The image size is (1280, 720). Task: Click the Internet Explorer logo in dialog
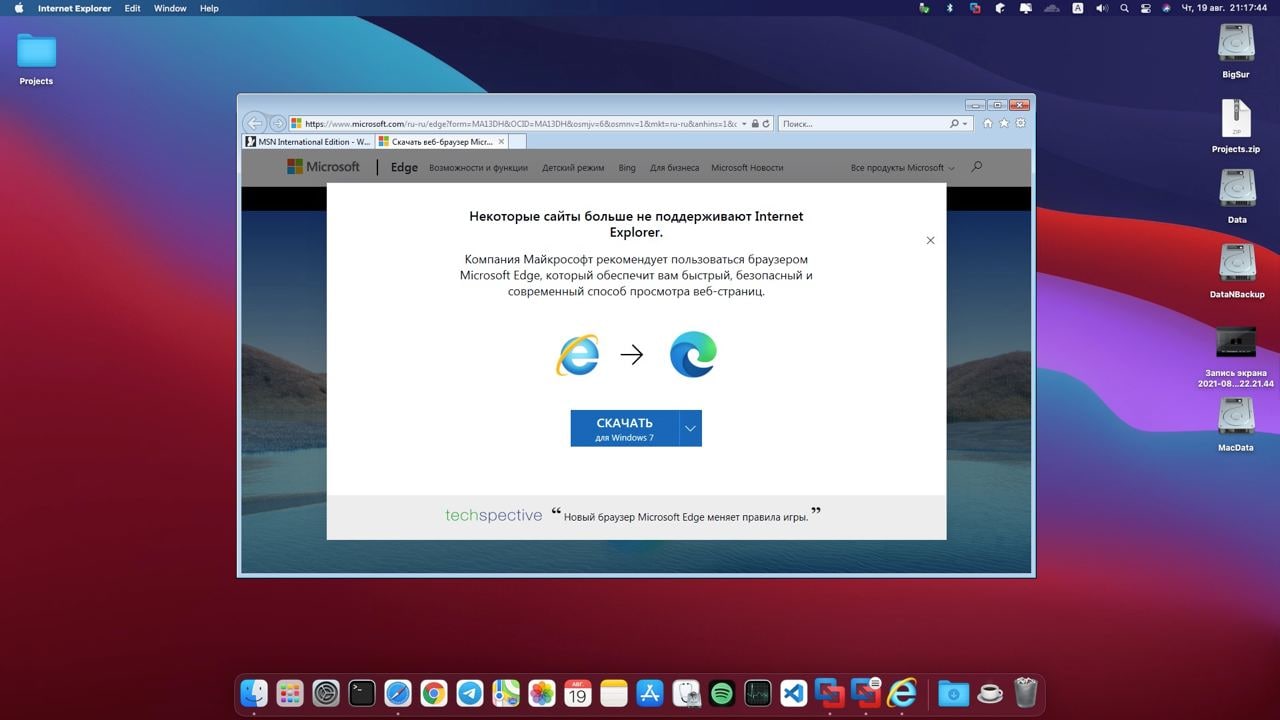[578, 355]
